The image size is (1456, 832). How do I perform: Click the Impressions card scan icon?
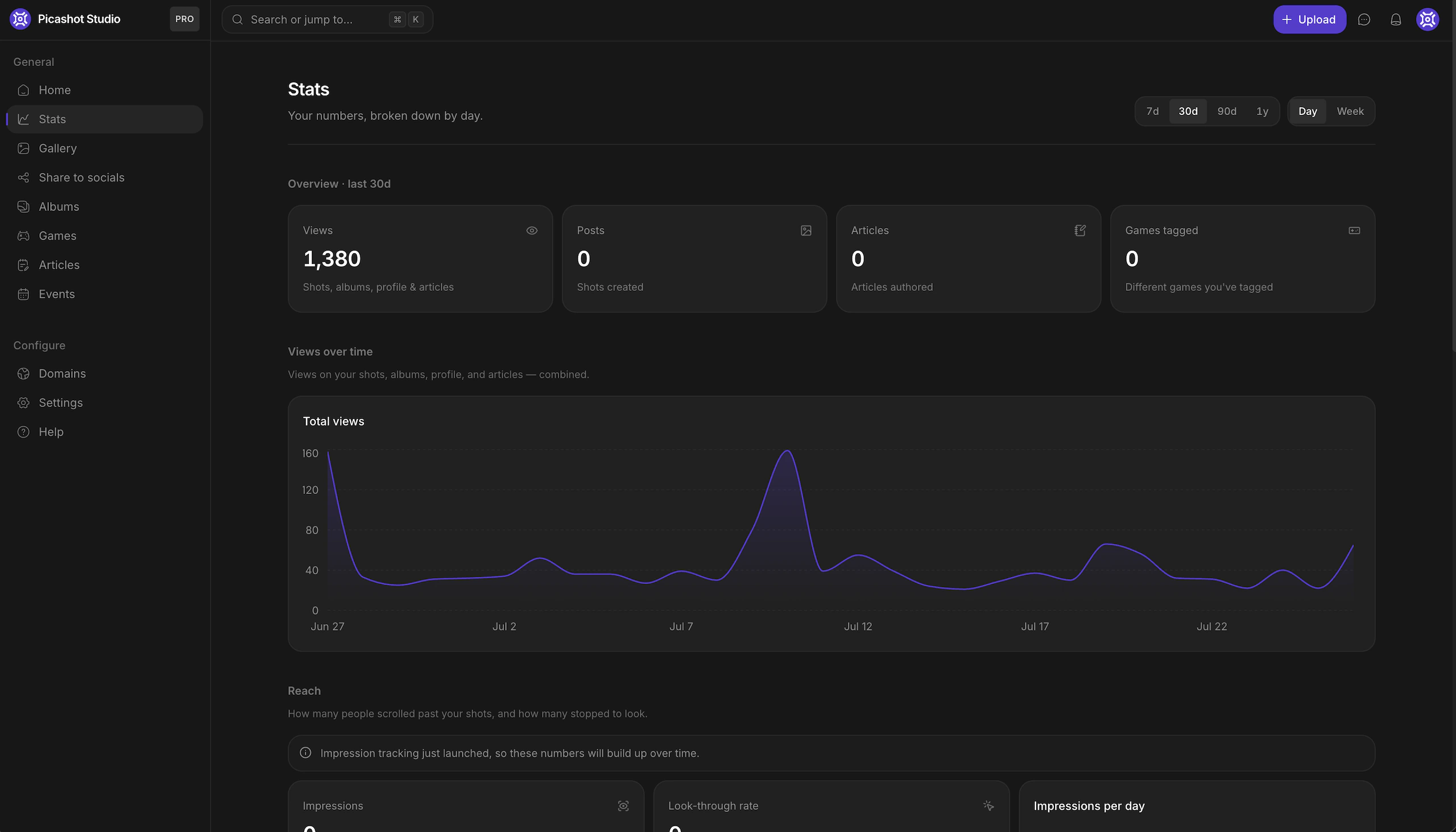(623, 806)
